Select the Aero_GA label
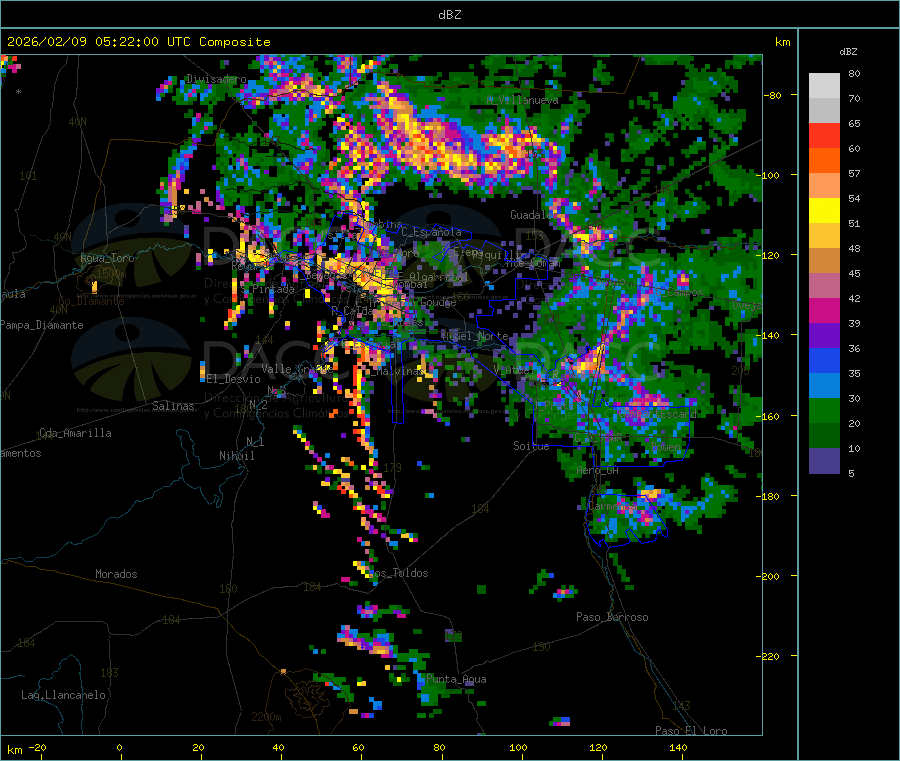Screen dimensions: 900x761 [598, 471]
